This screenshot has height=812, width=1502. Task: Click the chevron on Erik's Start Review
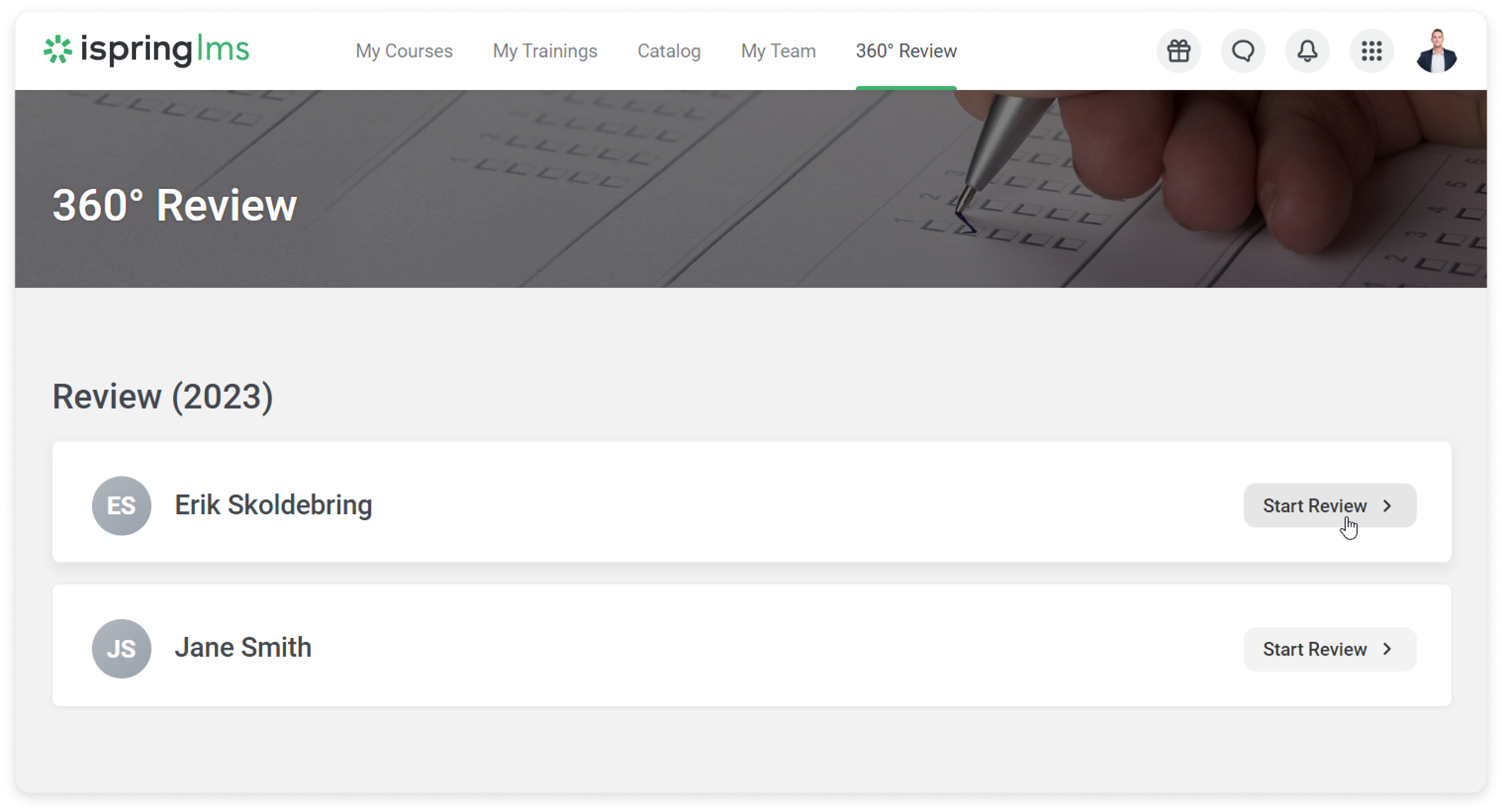[1387, 505]
